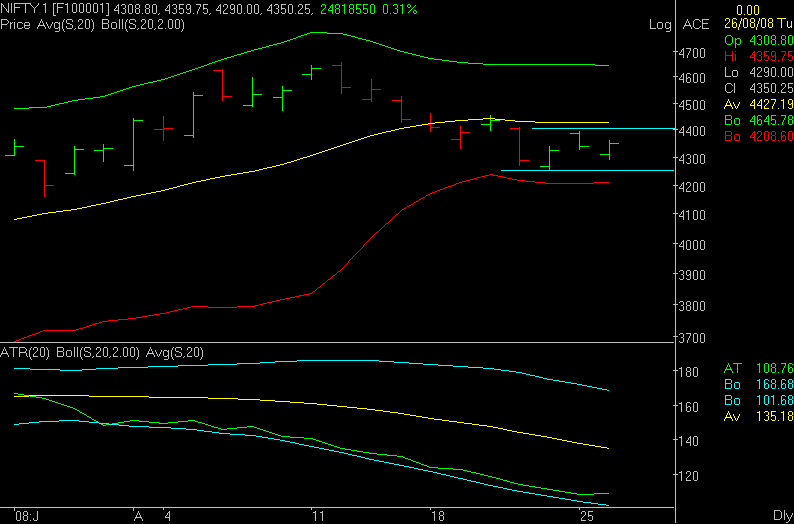Select the Hi 4359.75 high value

pos(758,56)
